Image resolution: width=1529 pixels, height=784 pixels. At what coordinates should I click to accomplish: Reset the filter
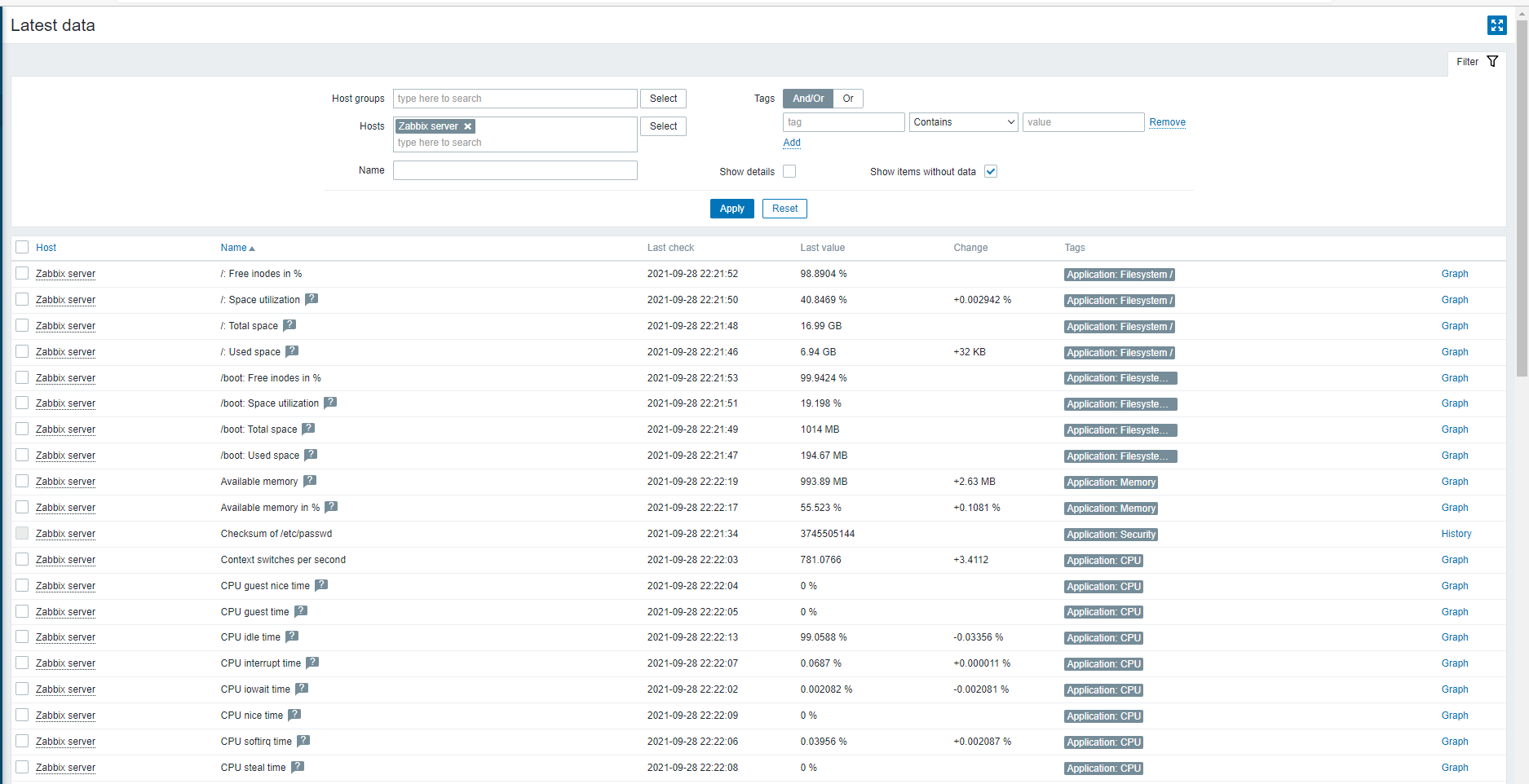pos(784,209)
